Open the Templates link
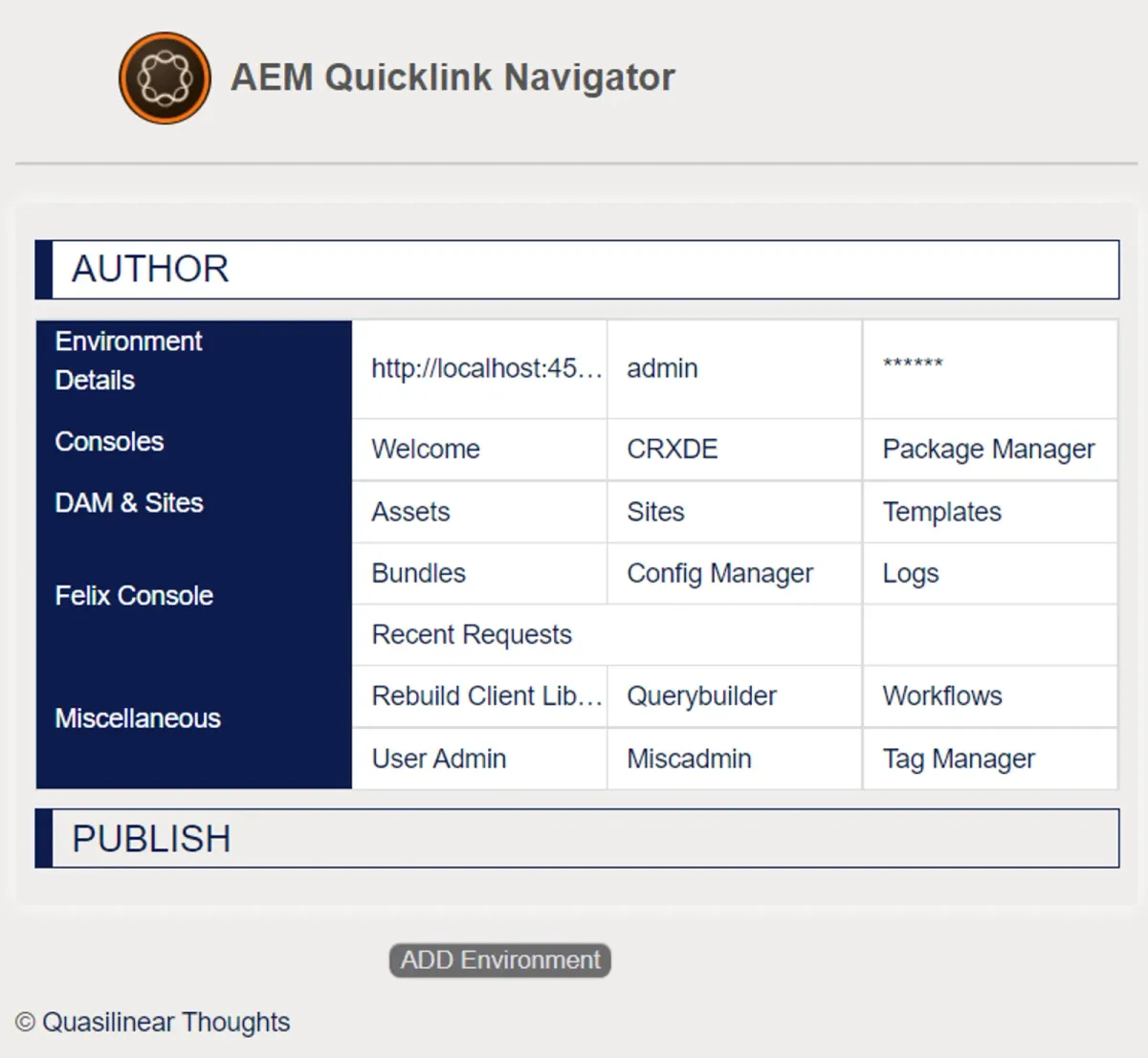The image size is (1148, 1058). (941, 512)
